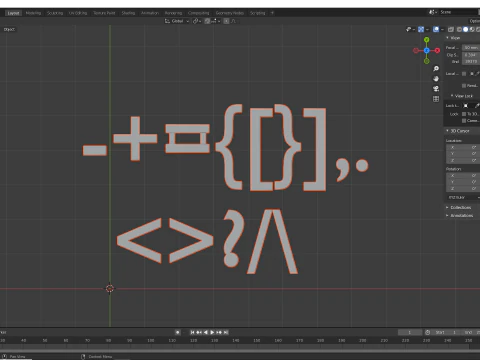Click the zoom view magnifier icon

click(436, 69)
